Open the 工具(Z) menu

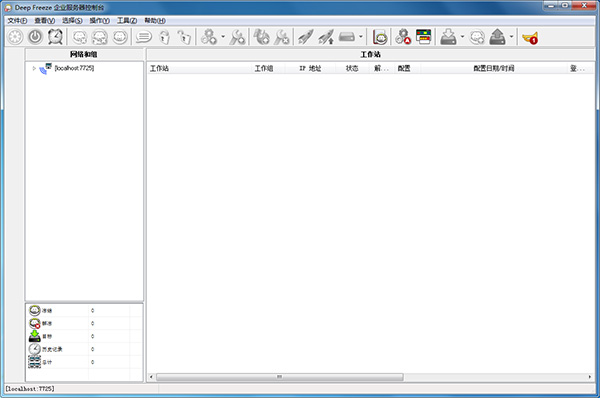127,21
